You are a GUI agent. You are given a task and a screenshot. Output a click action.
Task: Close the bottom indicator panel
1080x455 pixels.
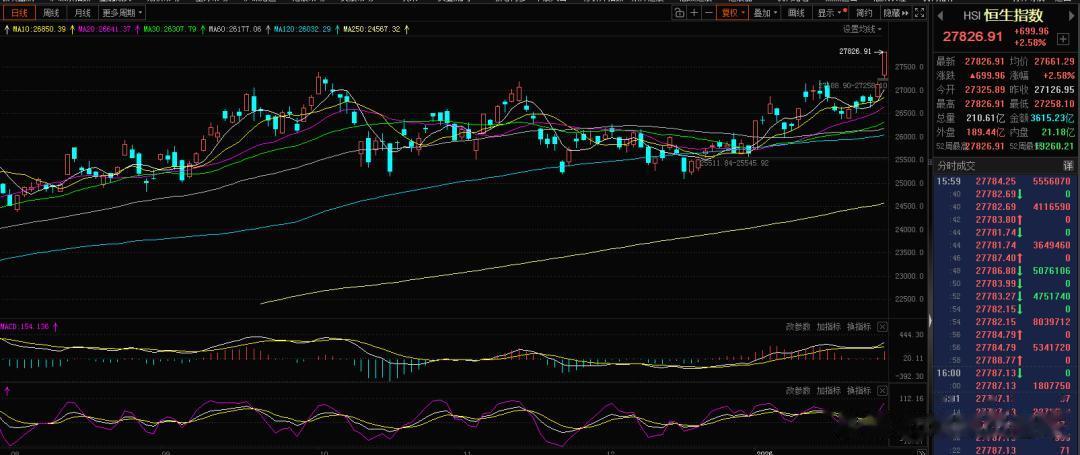(882, 390)
